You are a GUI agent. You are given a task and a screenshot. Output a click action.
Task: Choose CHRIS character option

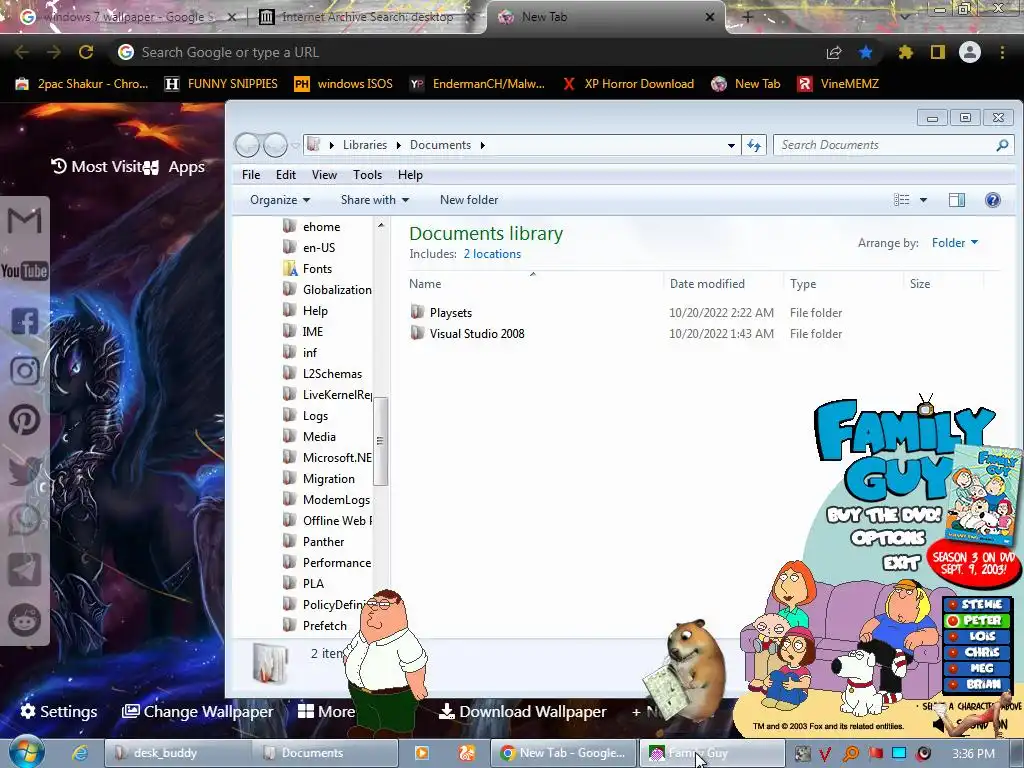(976, 652)
